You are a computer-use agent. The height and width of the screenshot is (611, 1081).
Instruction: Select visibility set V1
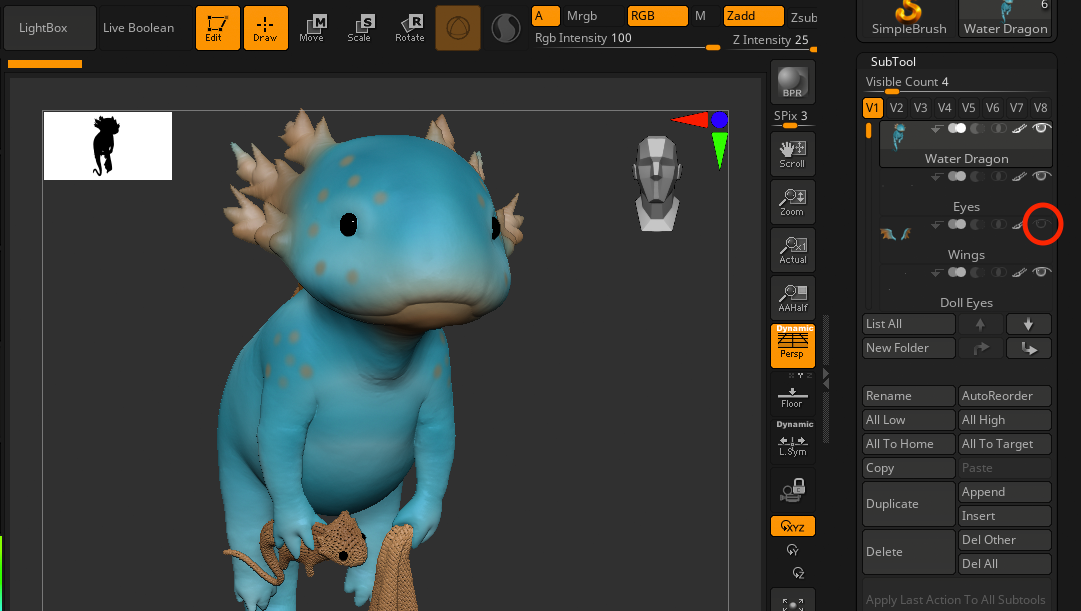(872, 108)
